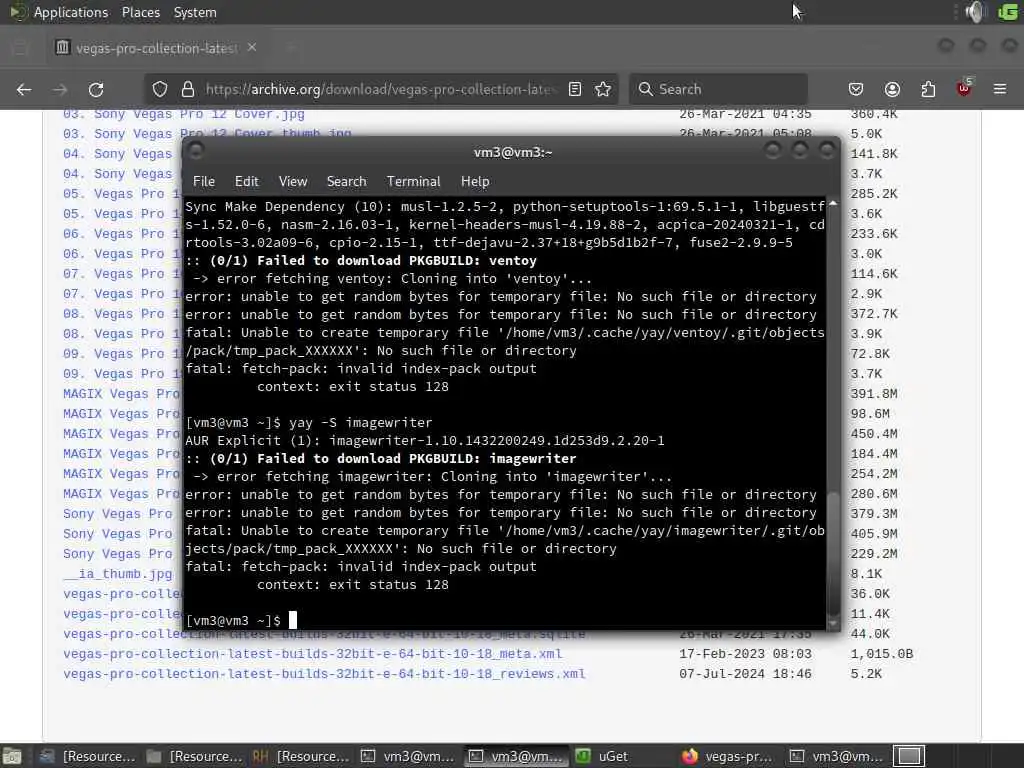Switch to the first [Resource... taskbar window
The height and width of the screenshot is (768, 1024).
pos(87,756)
